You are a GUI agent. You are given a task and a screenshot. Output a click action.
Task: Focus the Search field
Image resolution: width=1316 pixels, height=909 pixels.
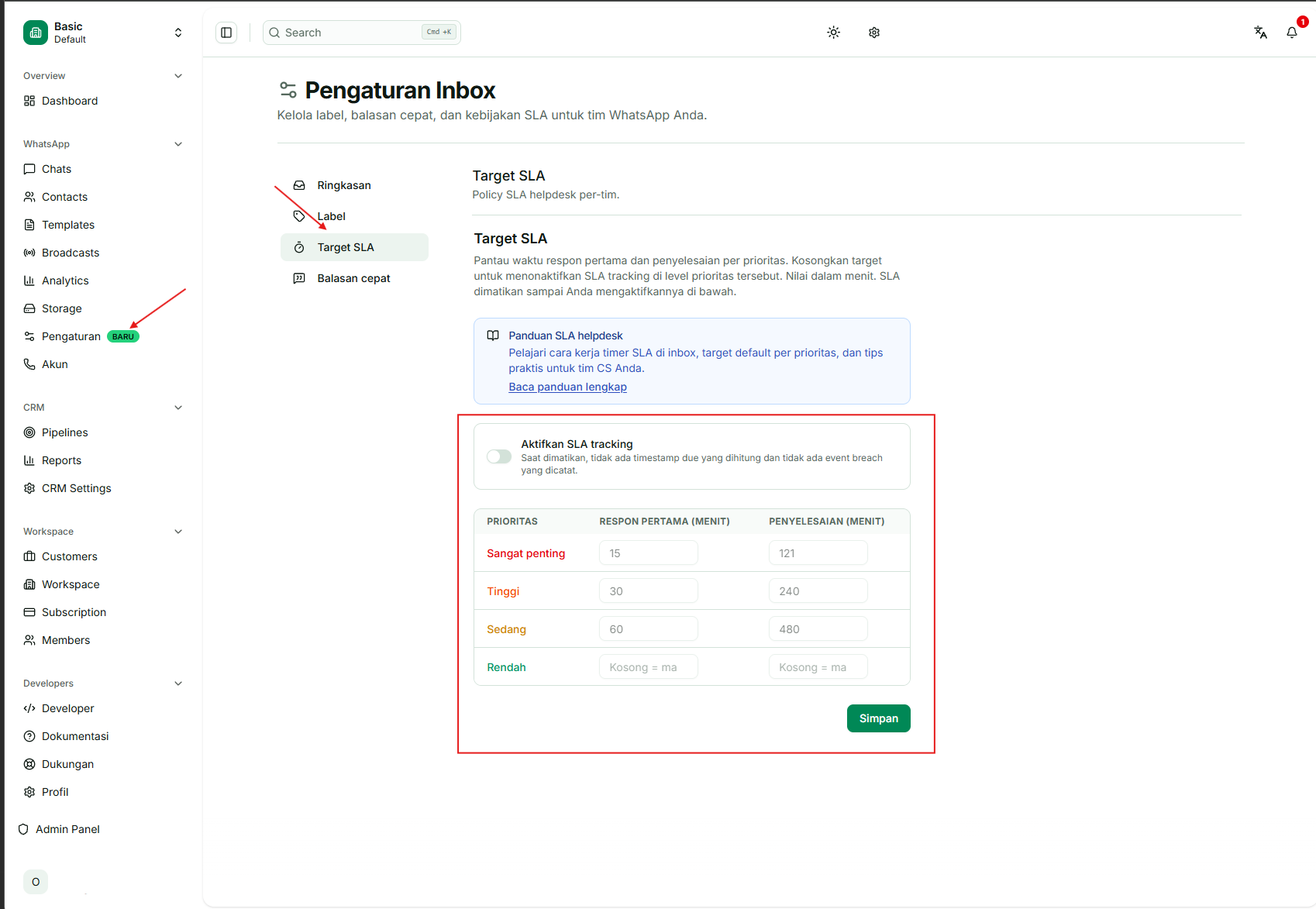(362, 33)
